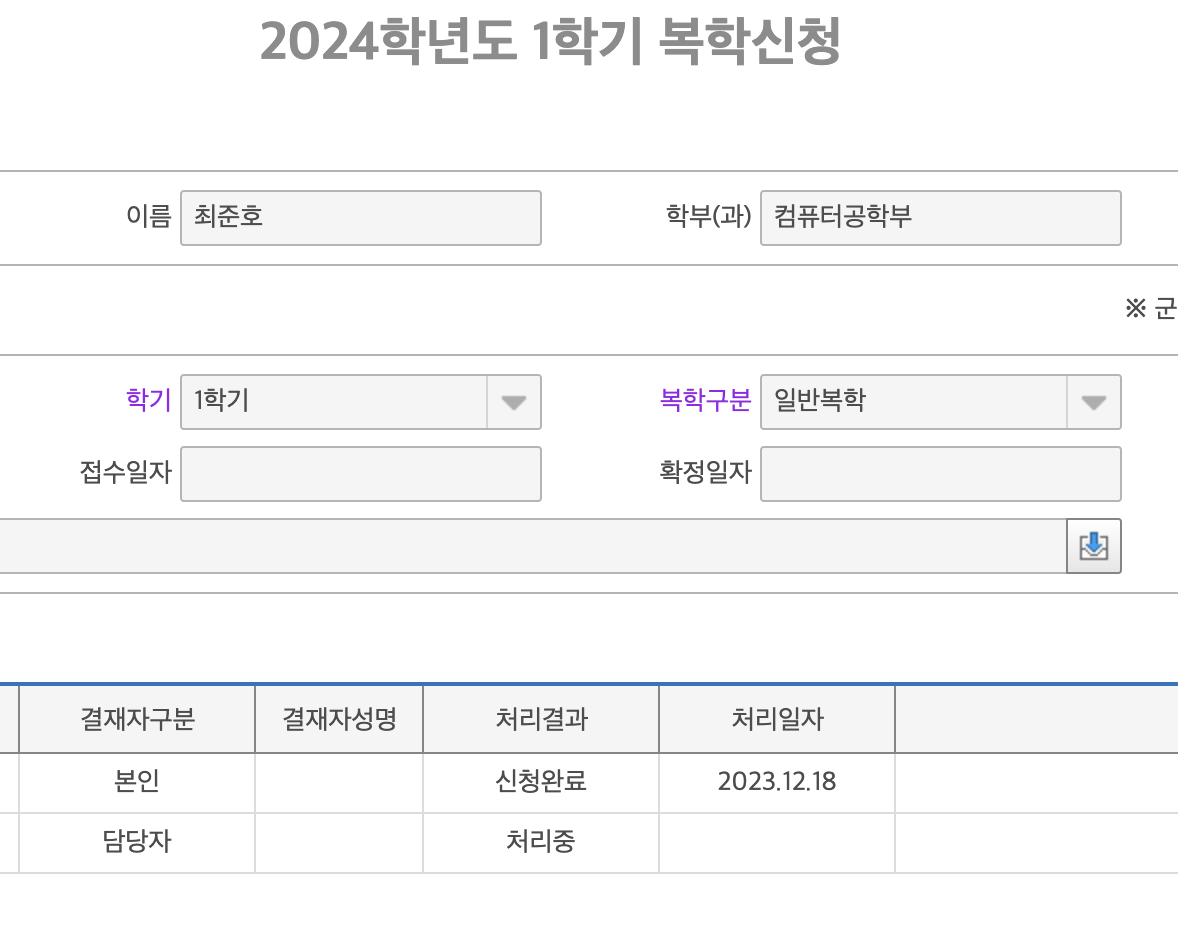Click the 결재자성명 column header
Image resolution: width=1178 pixels, height=938 pixels.
coord(339,719)
